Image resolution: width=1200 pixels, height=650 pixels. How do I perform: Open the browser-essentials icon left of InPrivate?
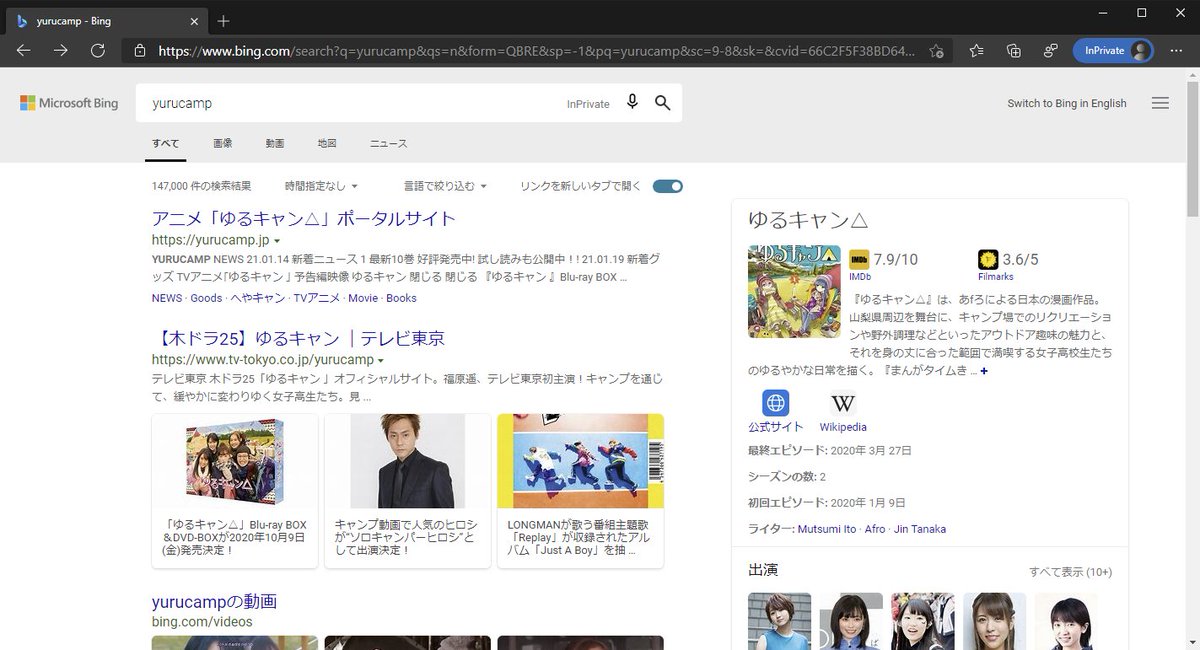[x=1050, y=50]
